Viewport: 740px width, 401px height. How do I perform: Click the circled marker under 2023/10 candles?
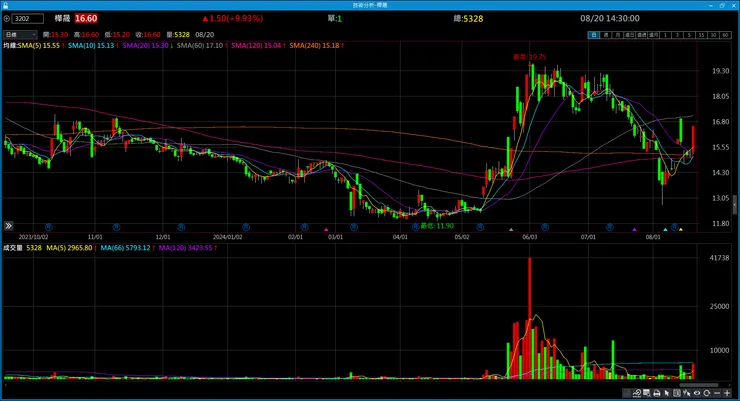tap(48, 227)
